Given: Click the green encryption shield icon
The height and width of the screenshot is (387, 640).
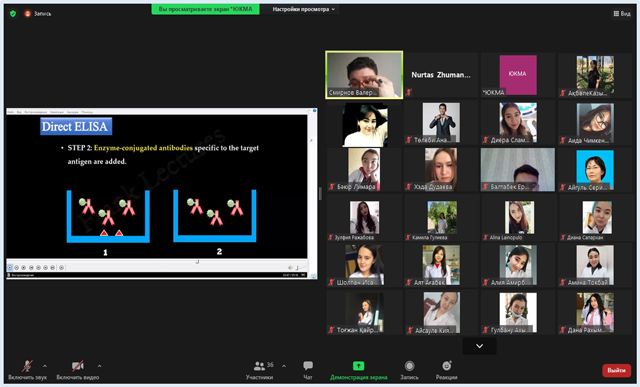Looking at the screenshot, I should (13, 13).
